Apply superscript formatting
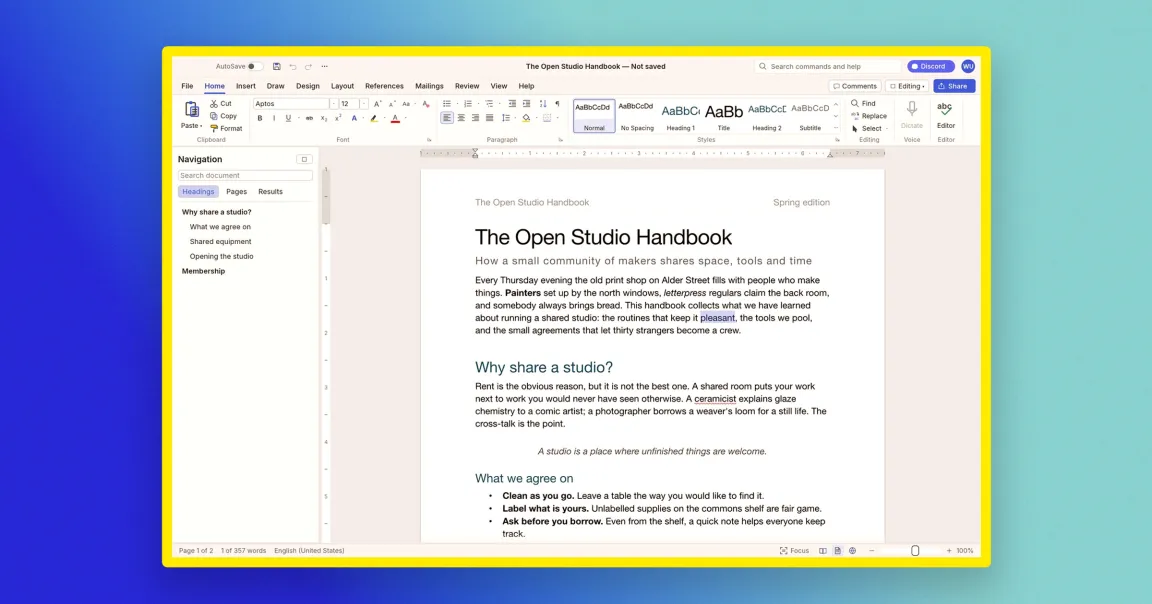1152x604 pixels. click(338, 118)
